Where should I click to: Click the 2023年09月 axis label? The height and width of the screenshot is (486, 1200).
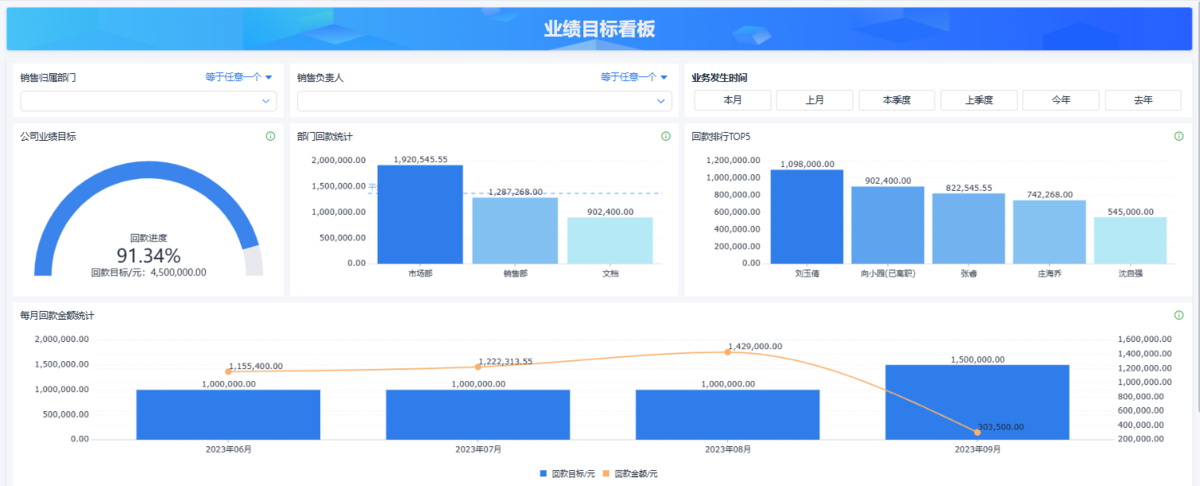coord(977,450)
